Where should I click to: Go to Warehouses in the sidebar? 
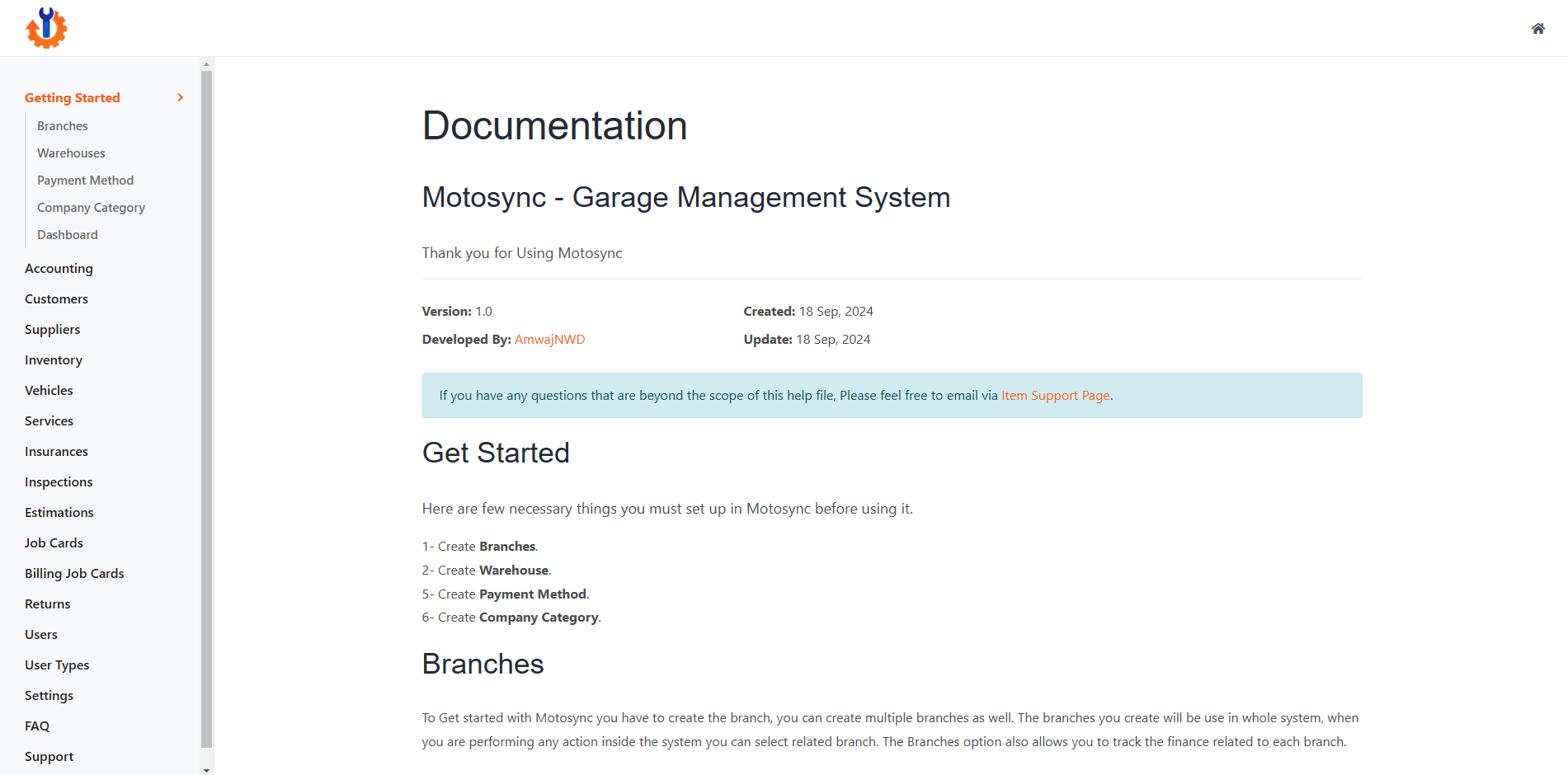pos(71,153)
